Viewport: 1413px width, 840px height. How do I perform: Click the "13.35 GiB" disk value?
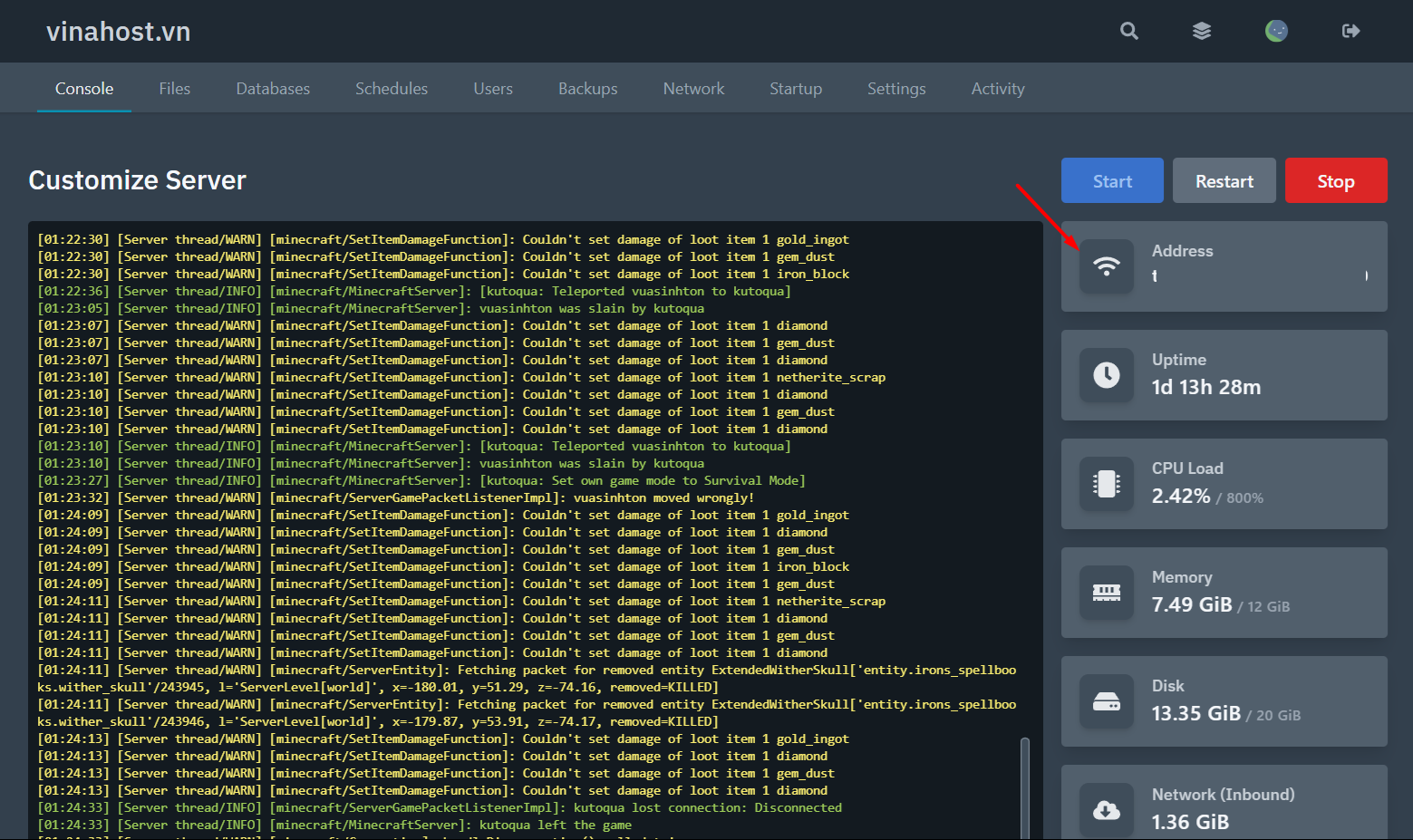(x=1196, y=713)
